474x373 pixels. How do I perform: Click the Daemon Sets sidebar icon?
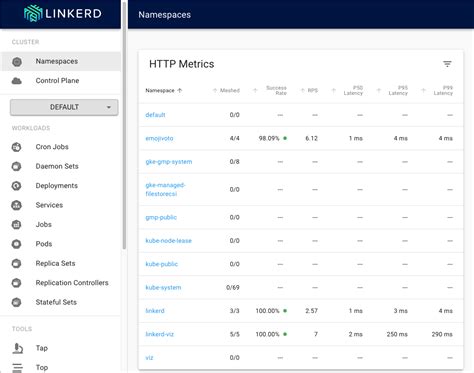(x=16, y=166)
